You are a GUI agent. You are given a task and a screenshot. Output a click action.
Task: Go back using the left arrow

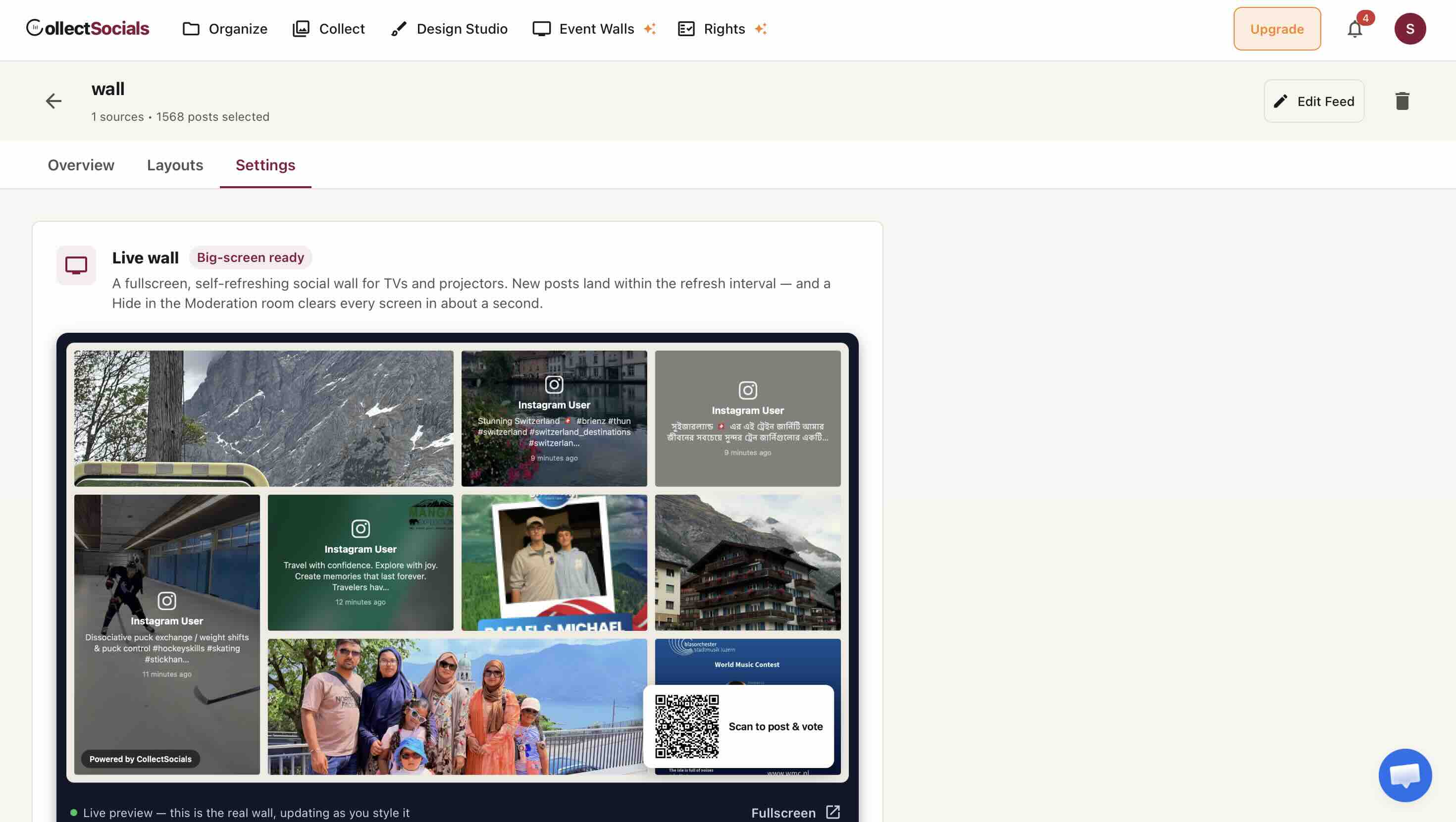click(53, 101)
